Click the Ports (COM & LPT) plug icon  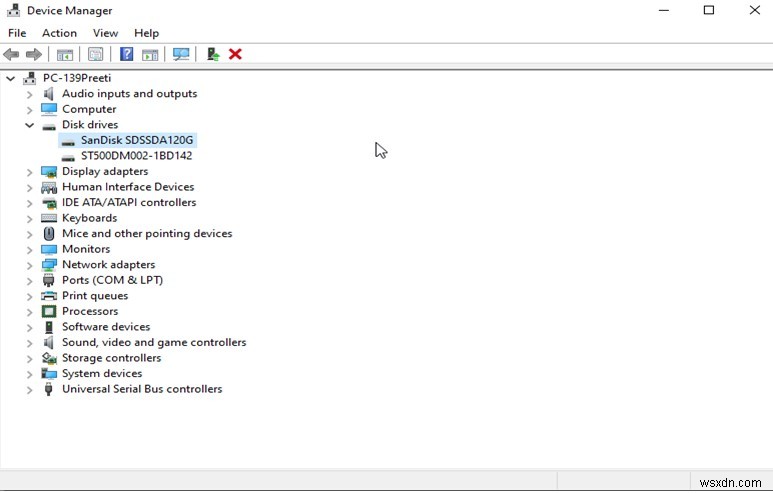[x=48, y=281]
